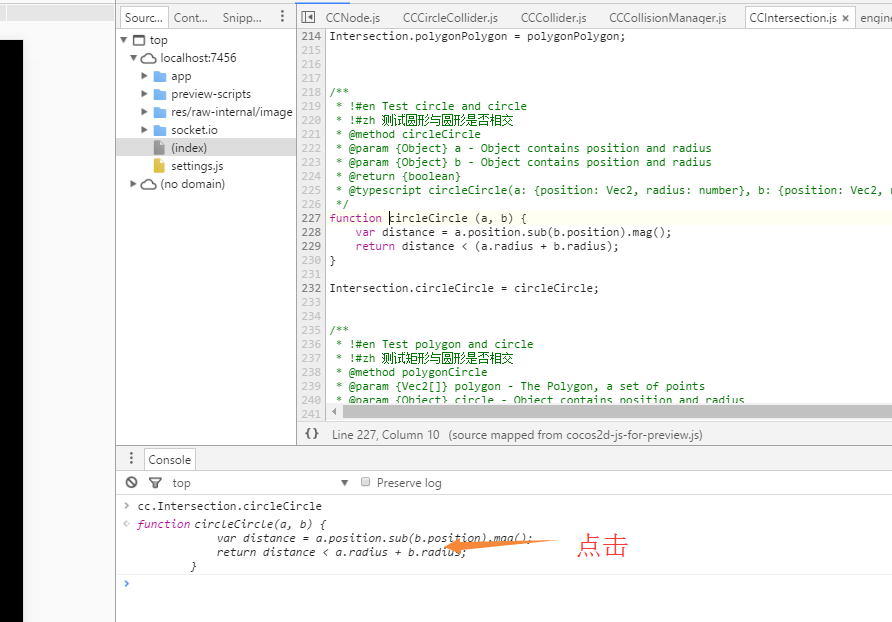892x622 pixels.
Task: Click the settings.js file icon
Action: (159, 166)
